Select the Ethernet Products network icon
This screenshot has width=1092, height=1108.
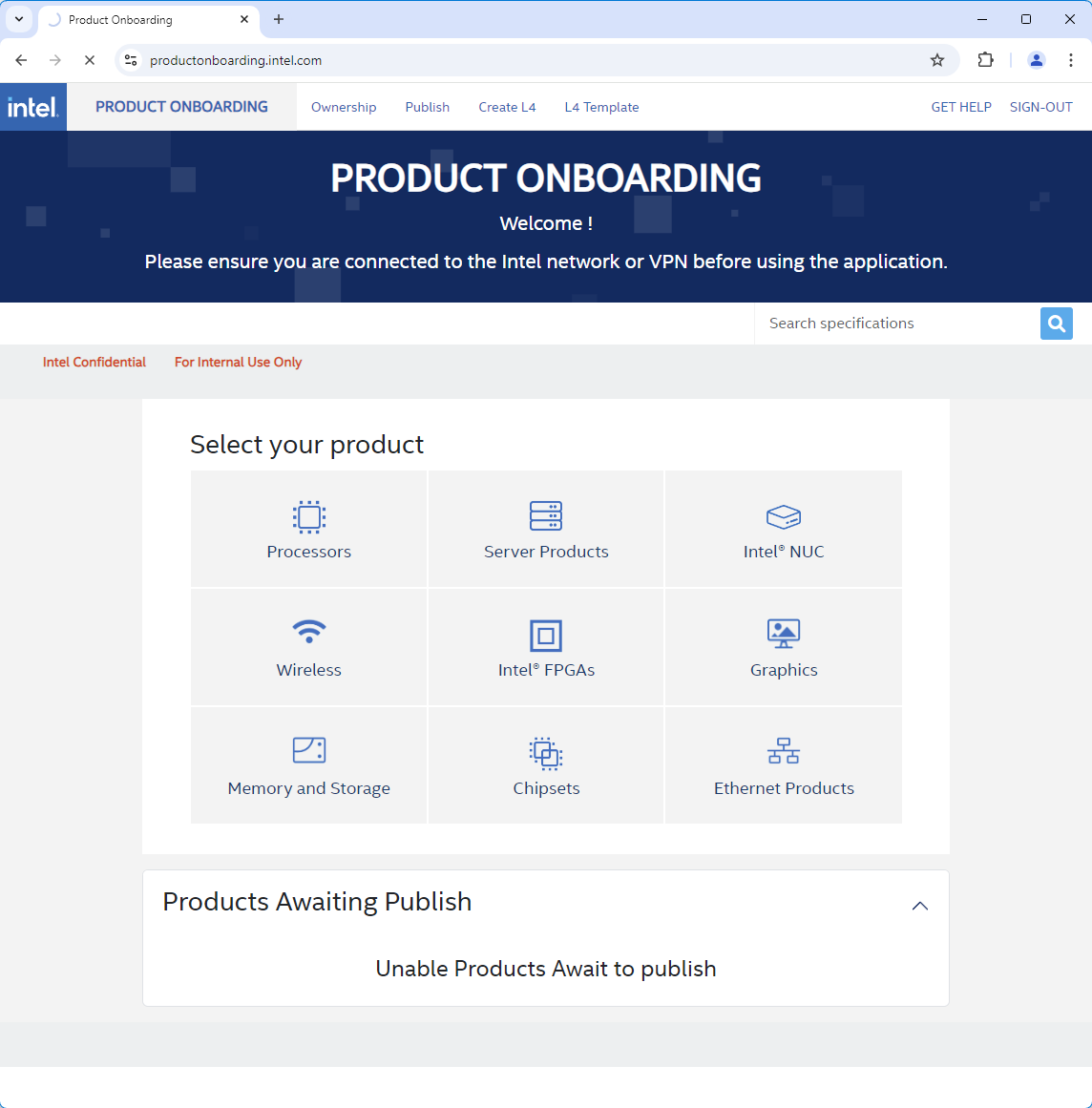[783, 750]
